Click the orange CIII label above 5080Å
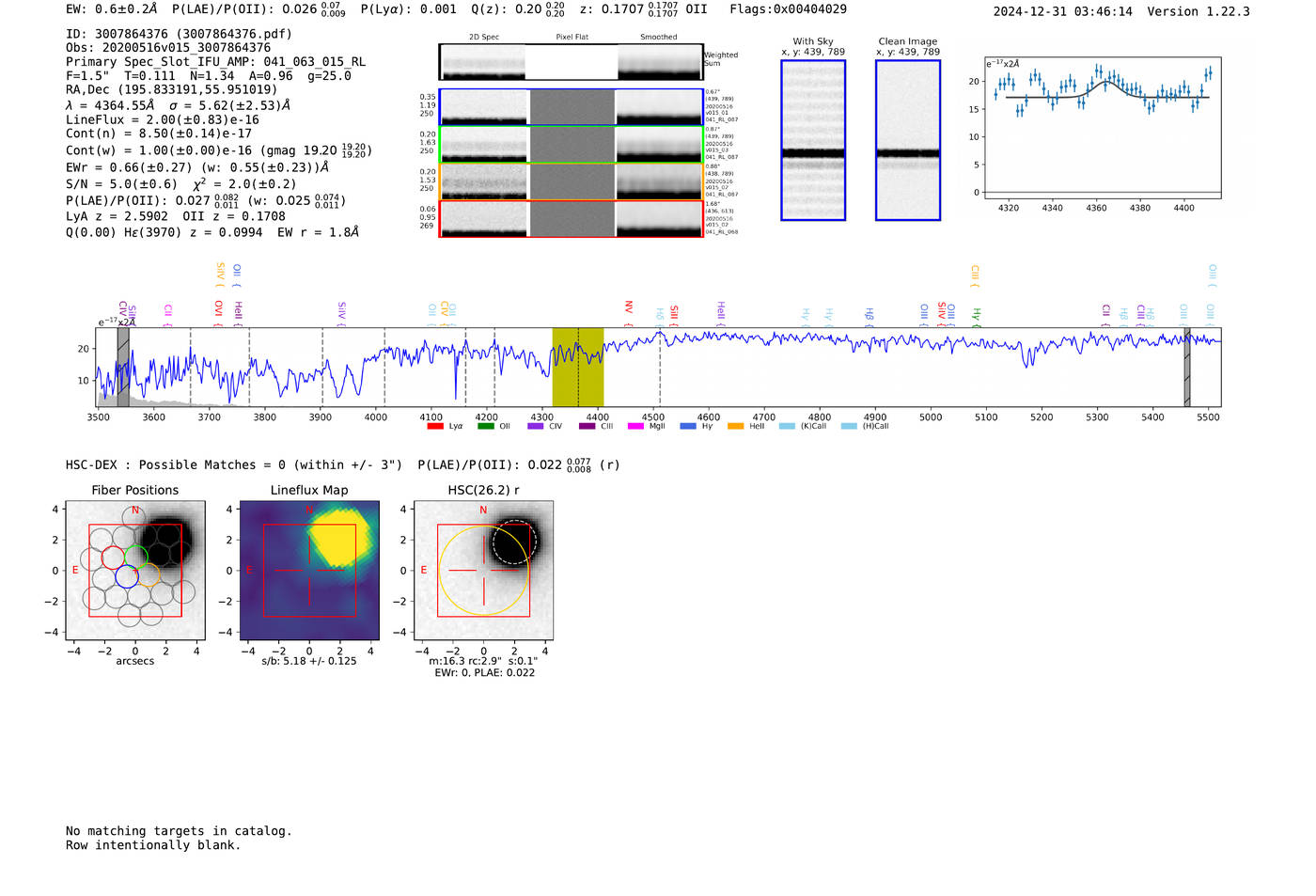Screen dimensions: 1316x896 click(x=975, y=274)
